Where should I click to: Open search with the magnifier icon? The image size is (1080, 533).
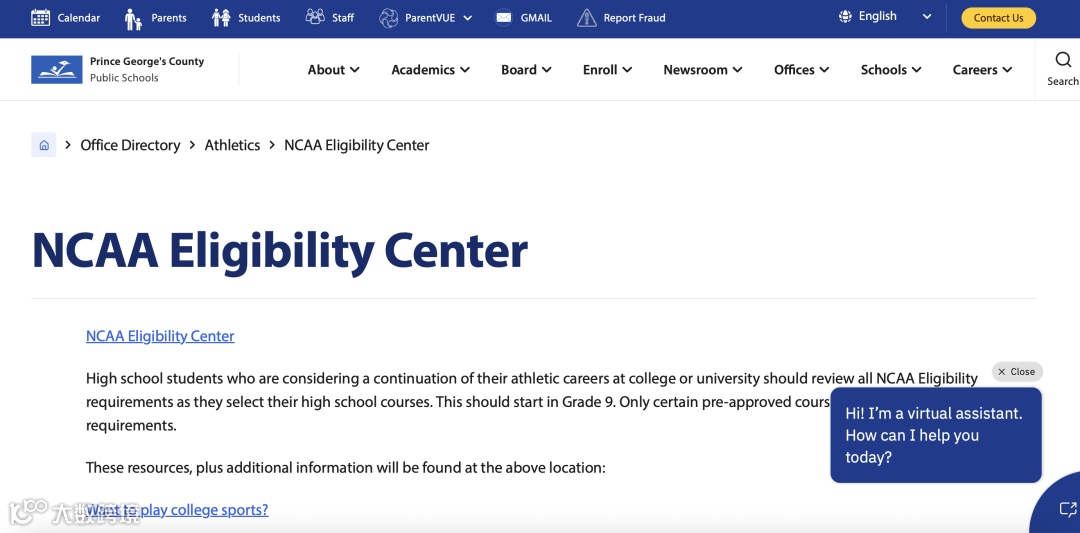pos(1063,60)
